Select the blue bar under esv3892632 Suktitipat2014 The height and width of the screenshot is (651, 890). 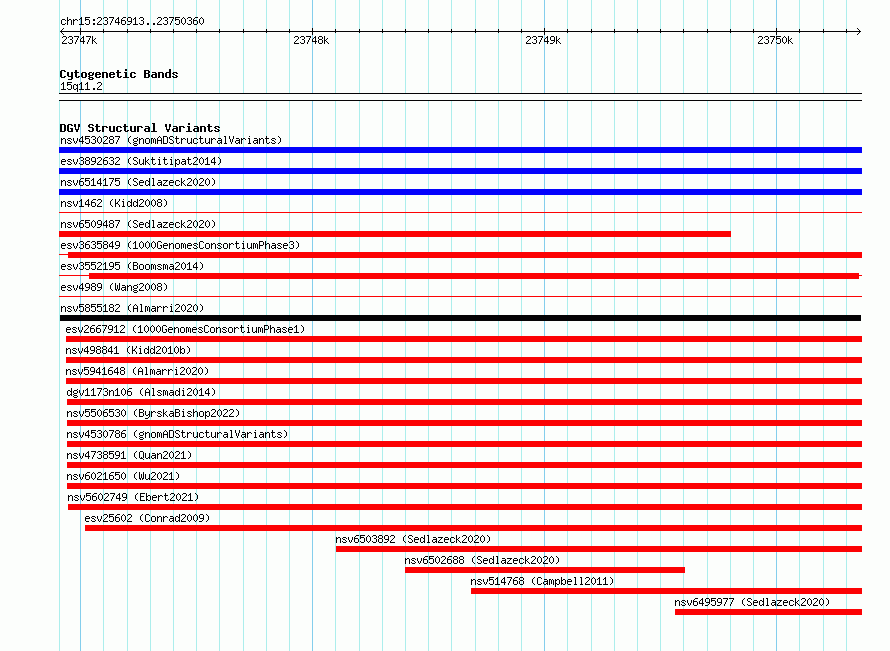pyautogui.click(x=460, y=171)
